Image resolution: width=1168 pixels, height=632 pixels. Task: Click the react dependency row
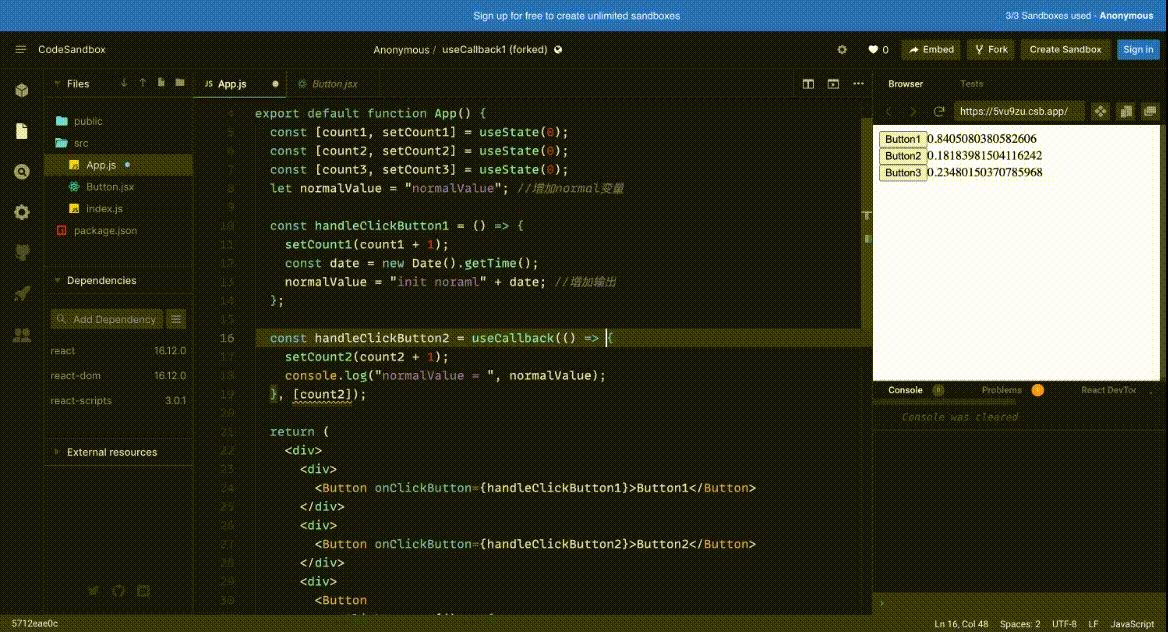(x=118, y=350)
